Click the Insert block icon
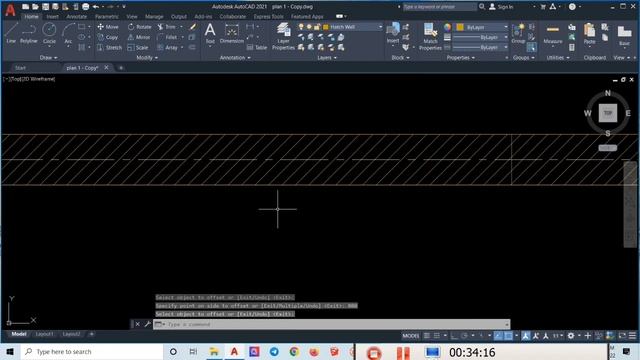 click(393, 33)
